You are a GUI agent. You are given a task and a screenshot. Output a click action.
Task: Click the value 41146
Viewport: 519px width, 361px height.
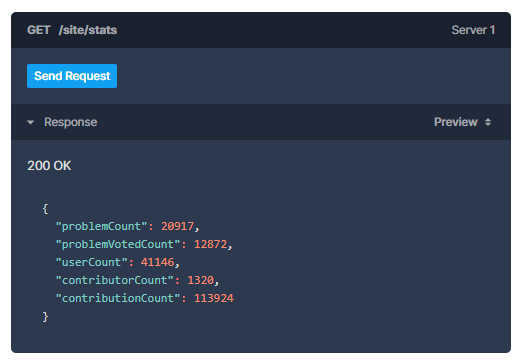tap(157, 262)
